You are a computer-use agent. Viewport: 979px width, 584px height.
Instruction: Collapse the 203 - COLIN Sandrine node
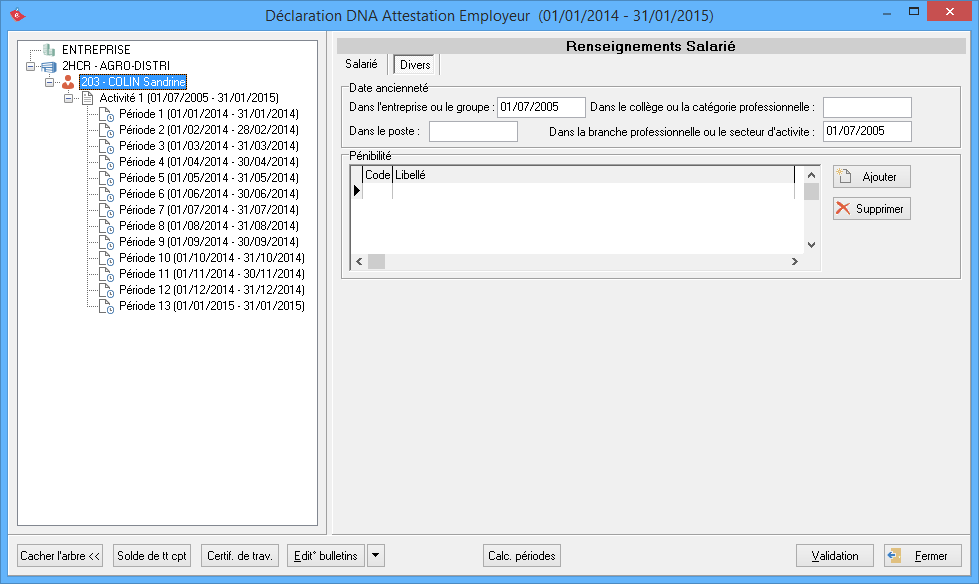(x=49, y=82)
